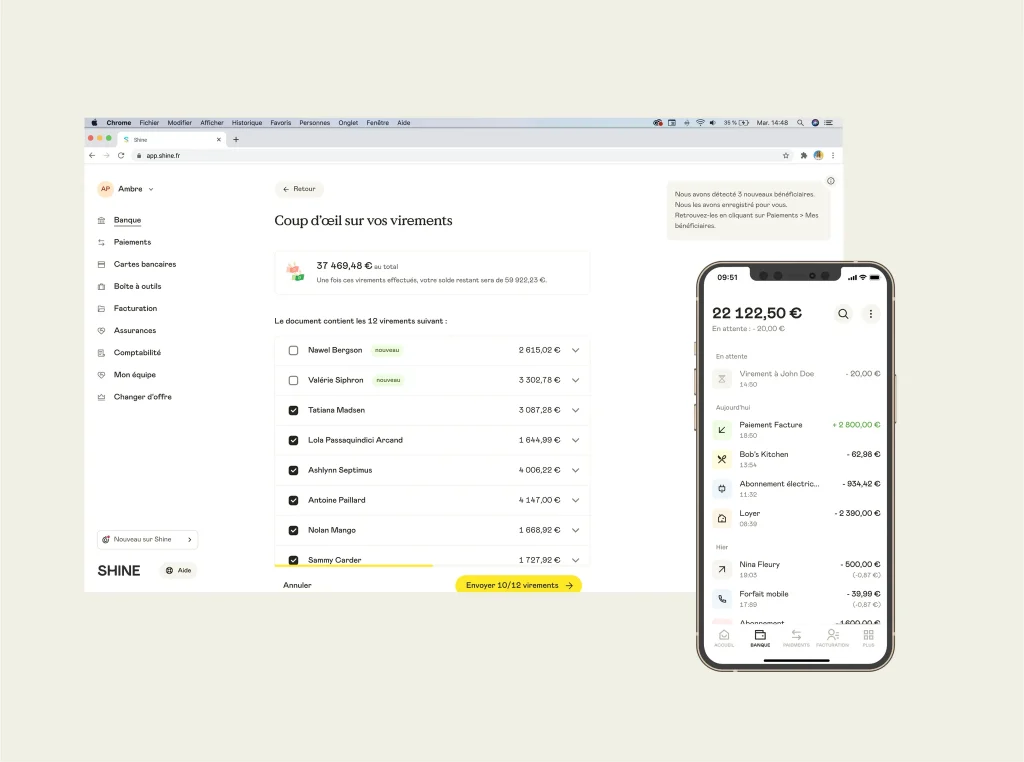
Task: Tap the Paiements icon in phone navbar
Action: [796, 636]
